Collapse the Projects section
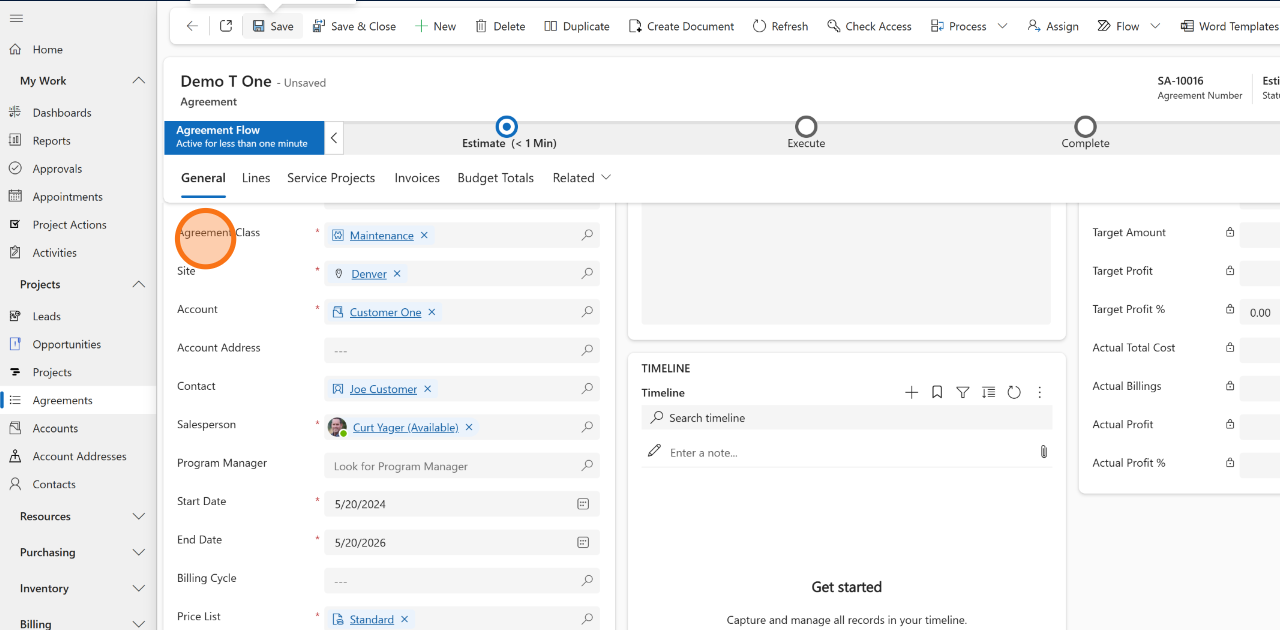Viewport: 1280px width, 630px height. coord(139,285)
